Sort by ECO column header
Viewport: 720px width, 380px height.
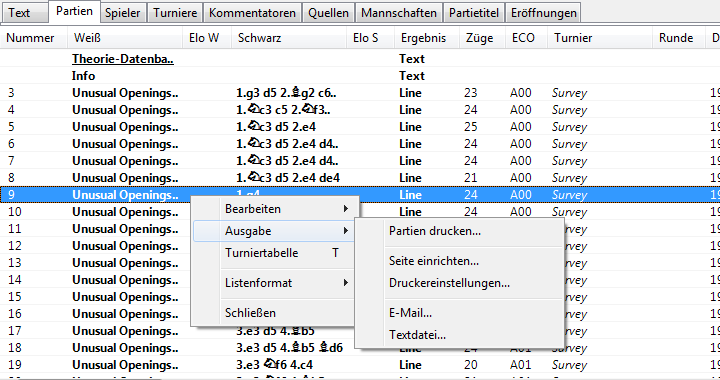tap(526, 38)
